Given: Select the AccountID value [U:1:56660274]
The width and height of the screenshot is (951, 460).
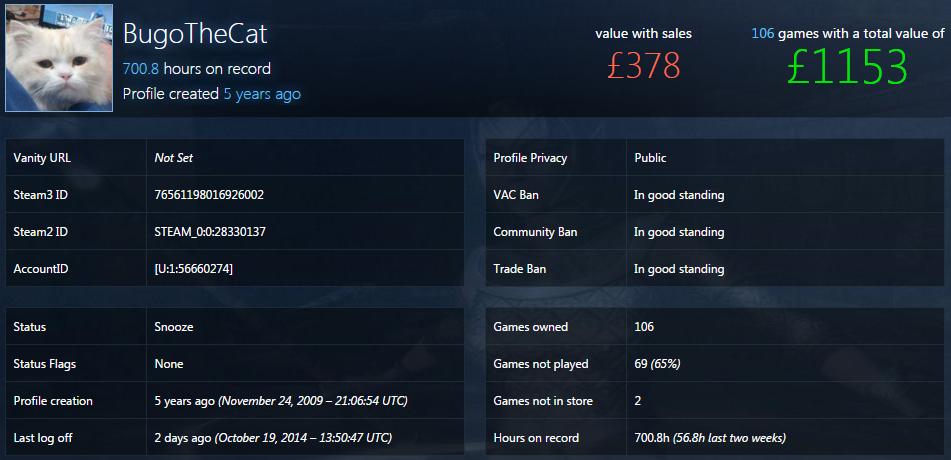Looking at the screenshot, I should tap(193, 269).
